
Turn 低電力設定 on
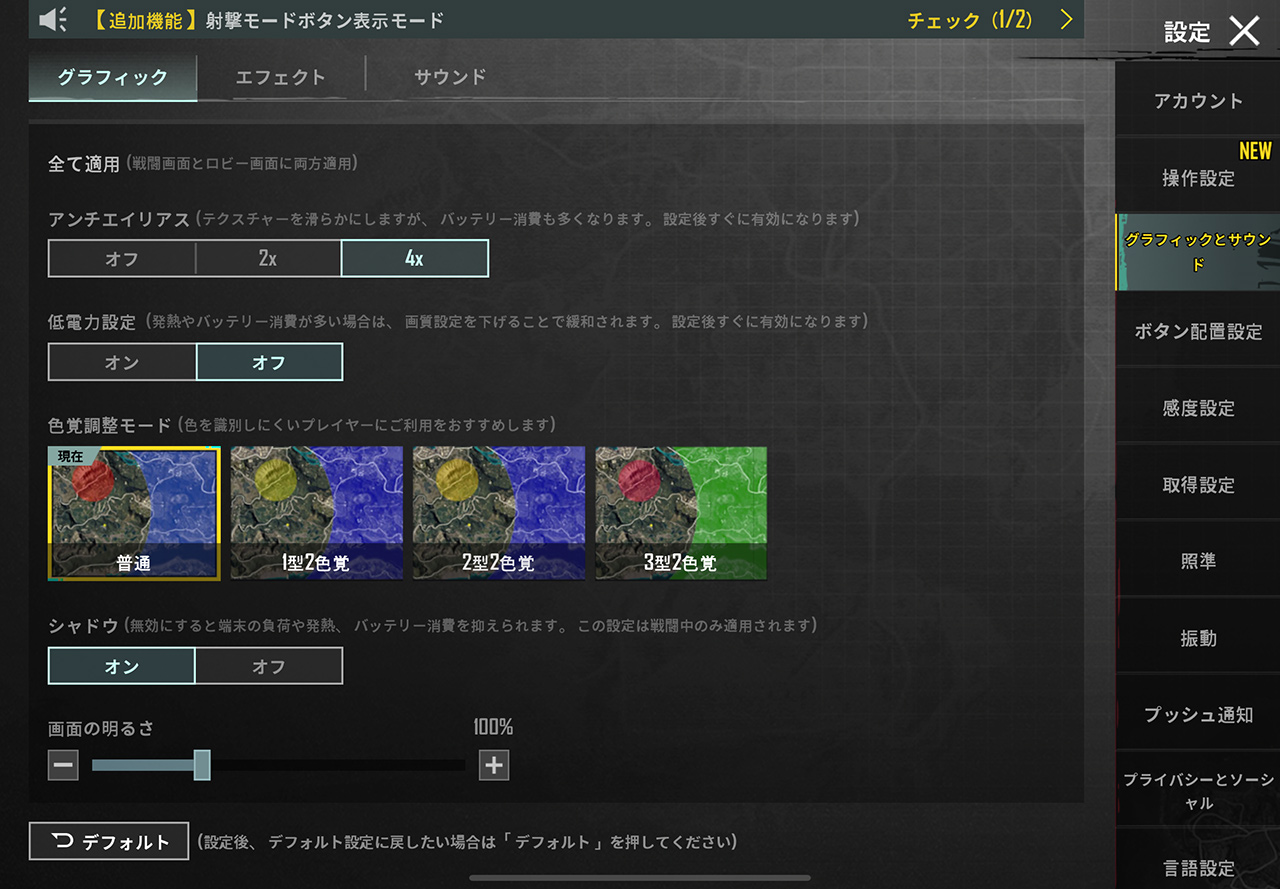coord(122,362)
